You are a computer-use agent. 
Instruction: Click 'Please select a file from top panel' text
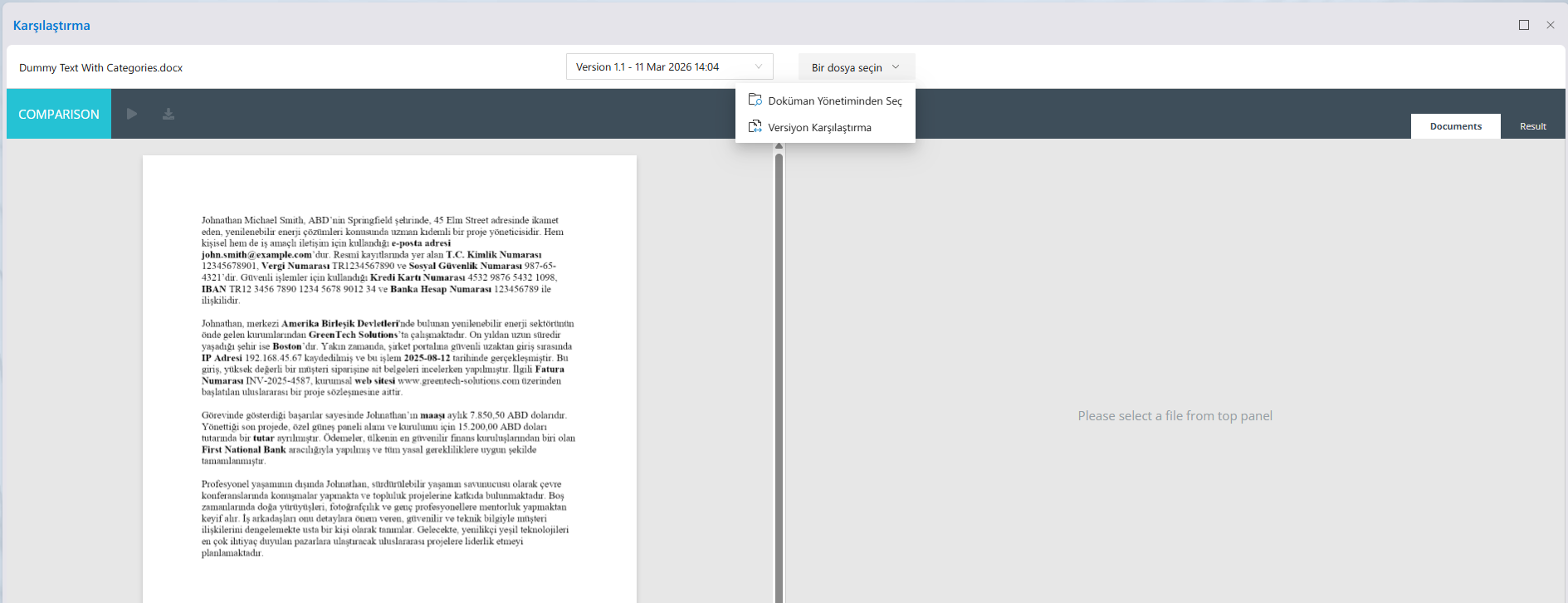point(1175,415)
